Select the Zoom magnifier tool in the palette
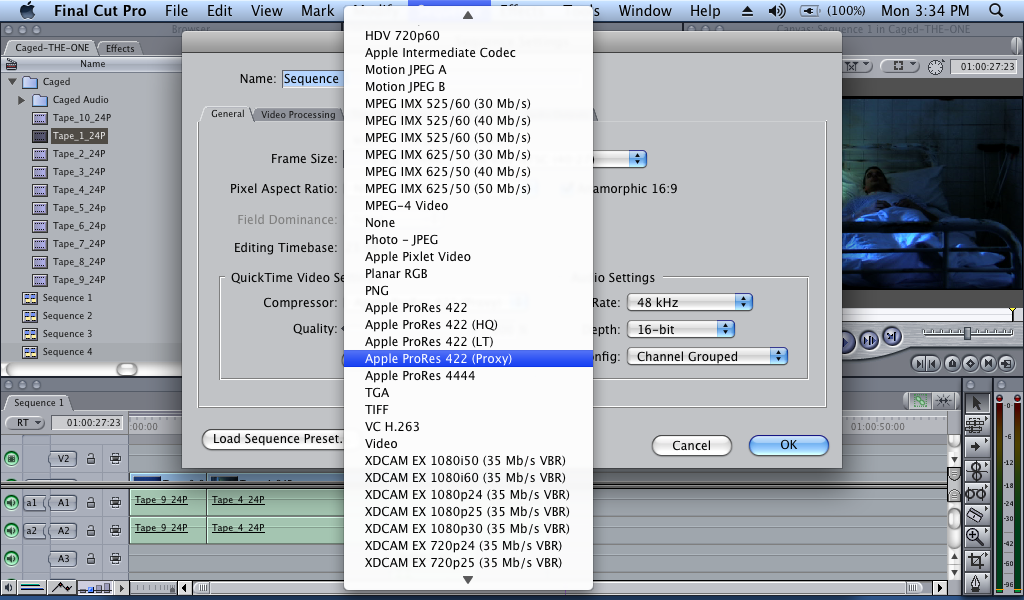Screen dimensions: 1024x600 976,537
